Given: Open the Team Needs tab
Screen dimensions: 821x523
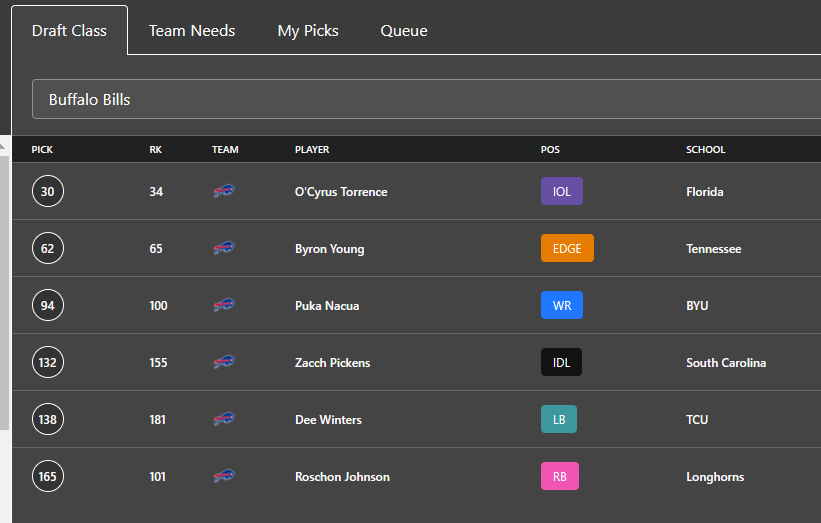Looking at the screenshot, I should click(x=192, y=30).
